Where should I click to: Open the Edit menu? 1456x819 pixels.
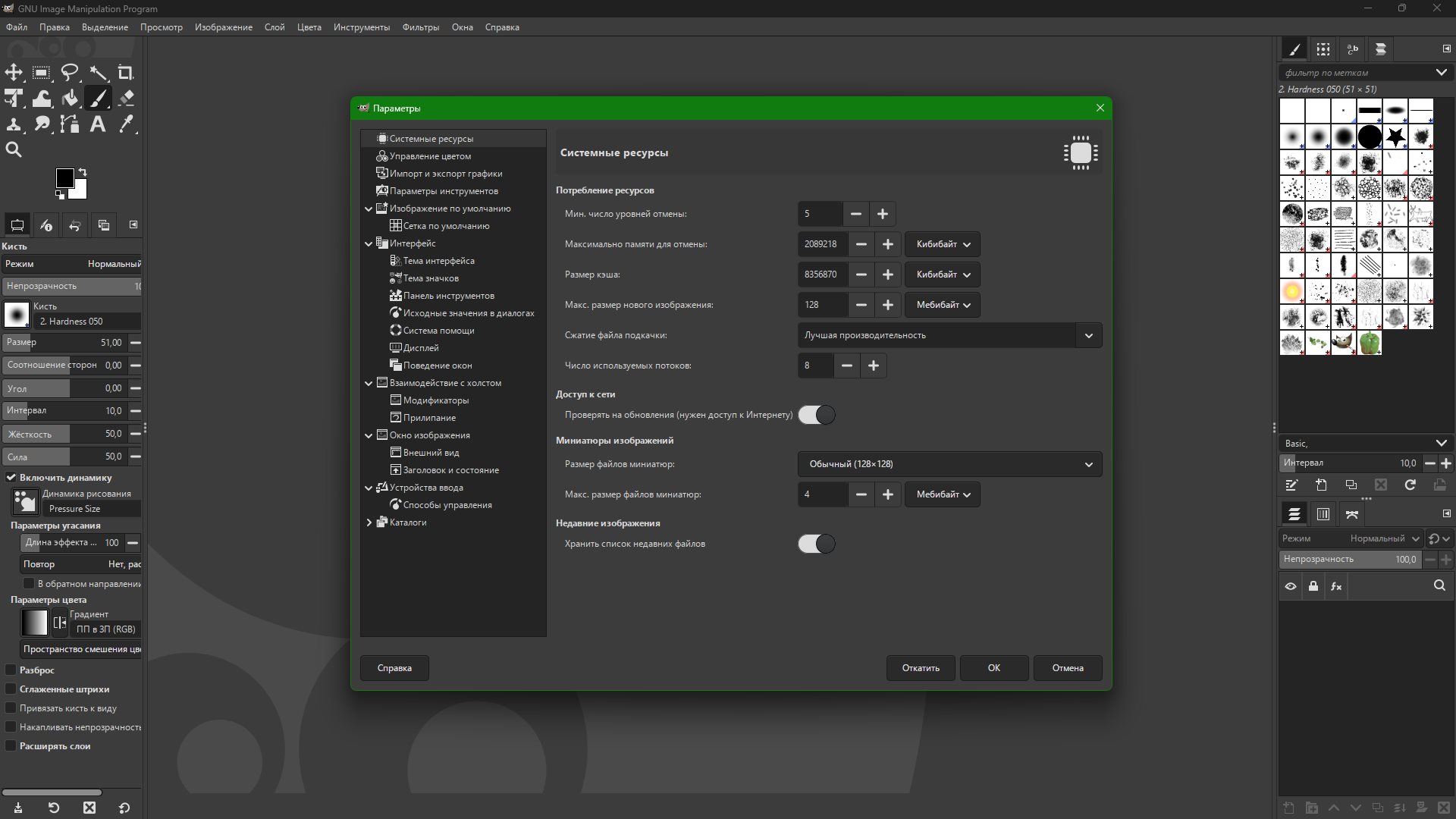point(55,27)
